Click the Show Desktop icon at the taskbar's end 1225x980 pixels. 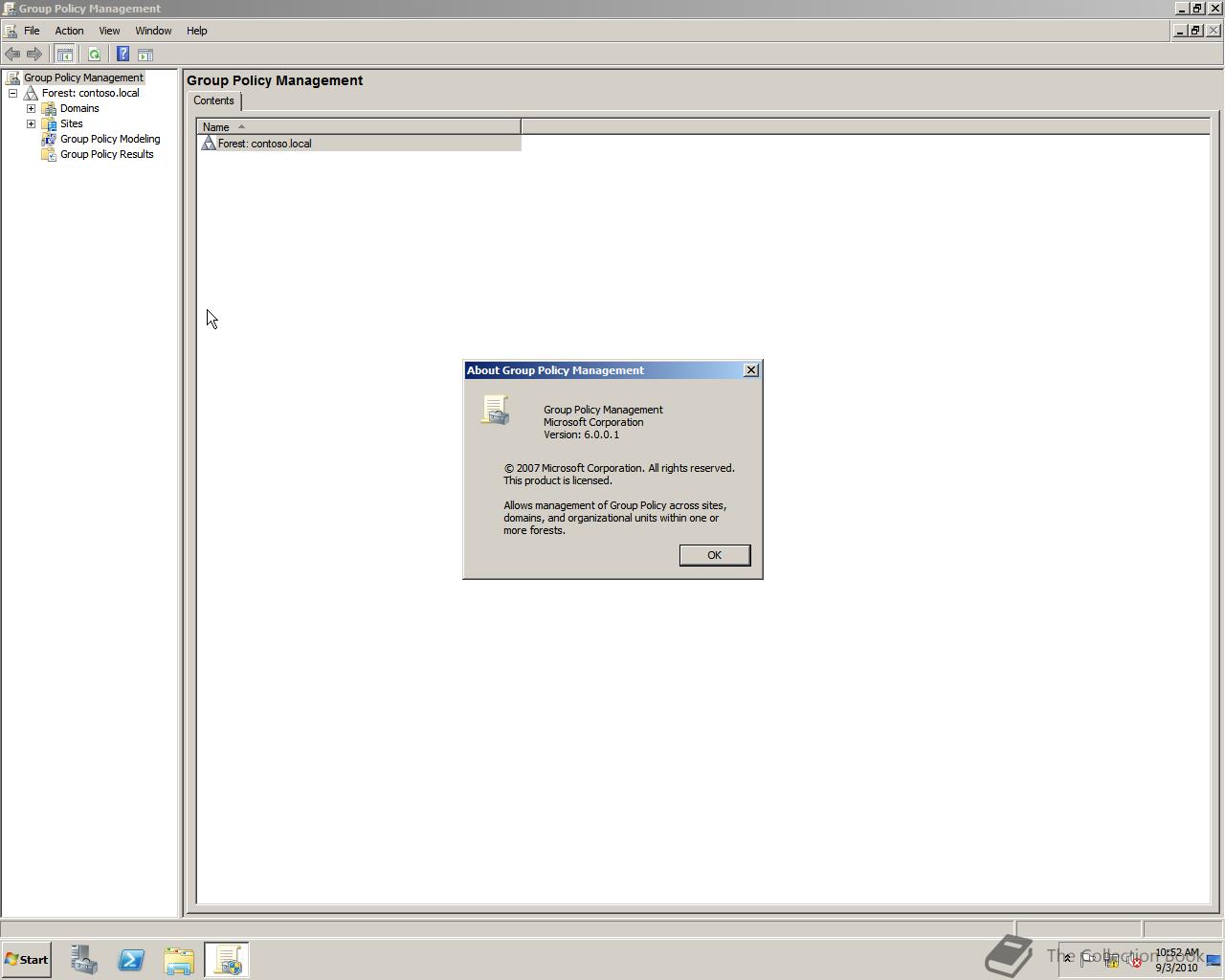1214,960
